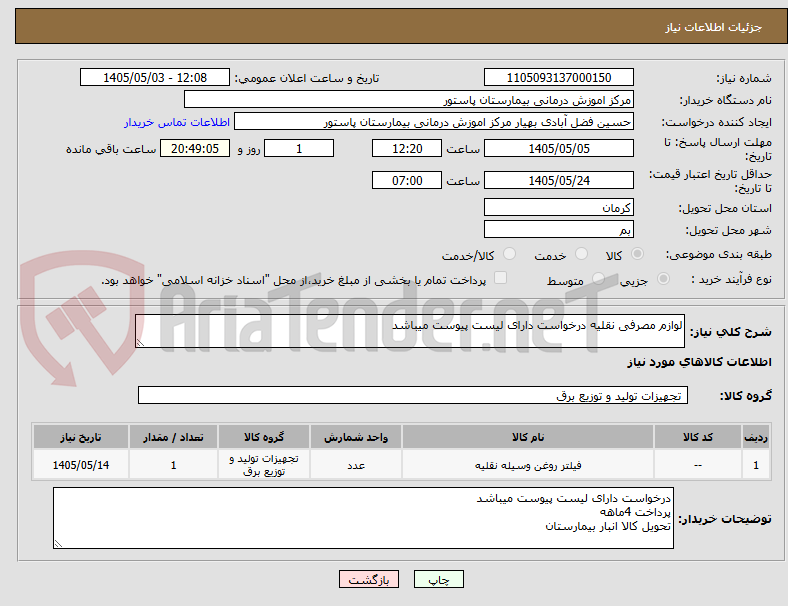Click the goods group field تجهیزات تولید و توزیع برق
This screenshot has width=788, height=606.
pyautogui.click(x=413, y=395)
